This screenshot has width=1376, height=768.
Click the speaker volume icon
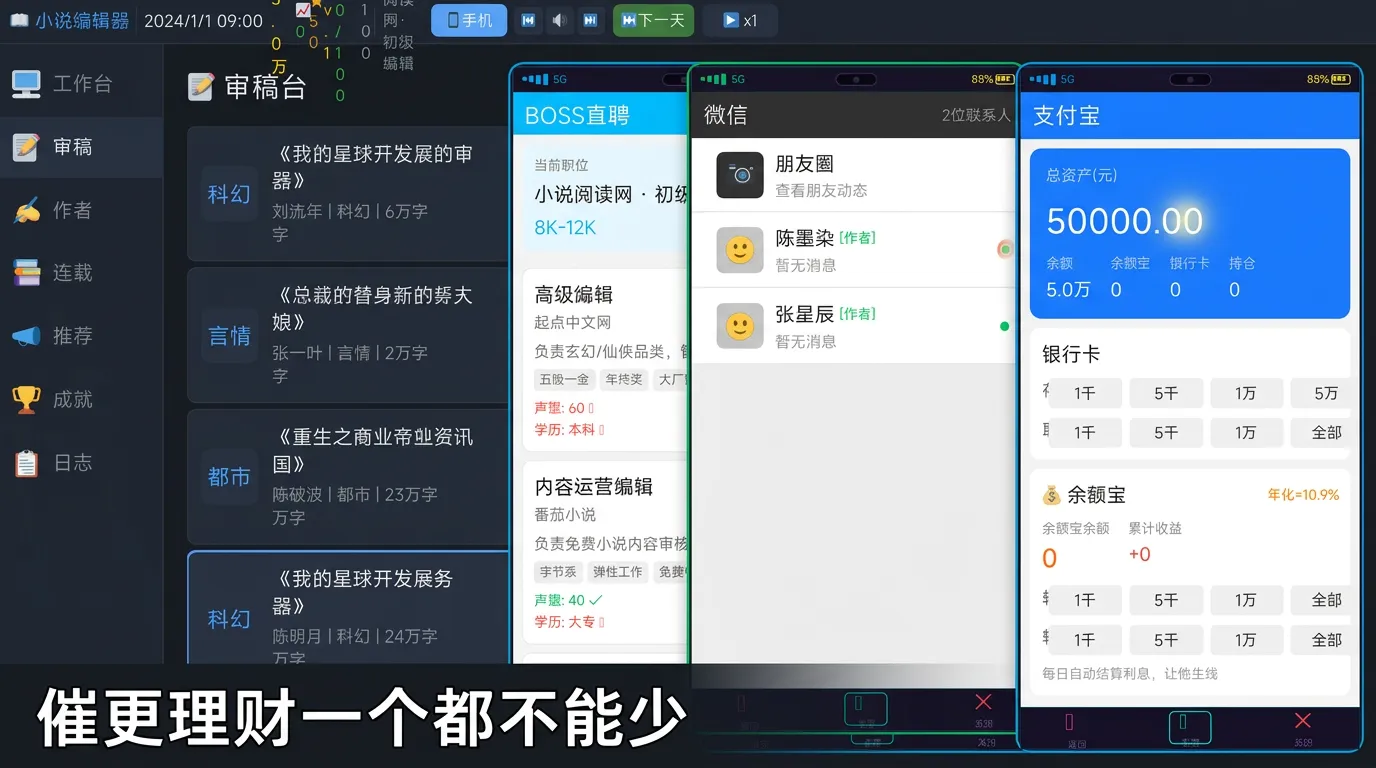tap(559, 20)
